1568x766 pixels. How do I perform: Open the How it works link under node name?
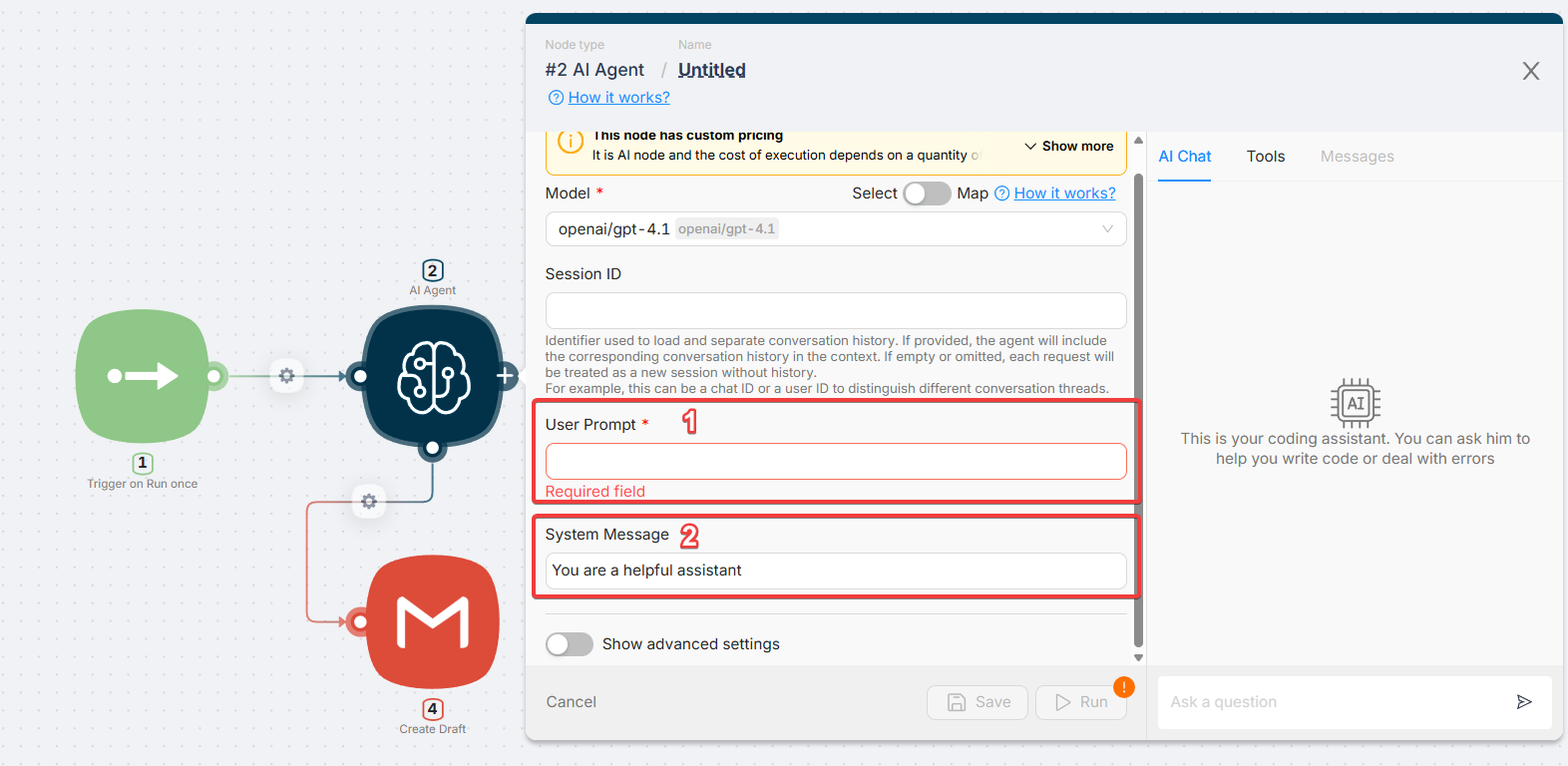pyautogui.click(x=617, y=98)
